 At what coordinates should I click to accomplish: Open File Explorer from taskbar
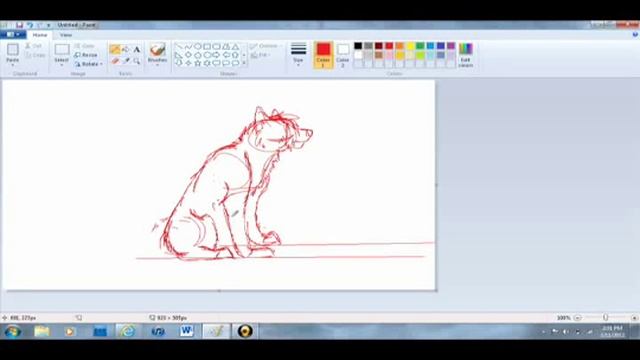click(41, 331)
